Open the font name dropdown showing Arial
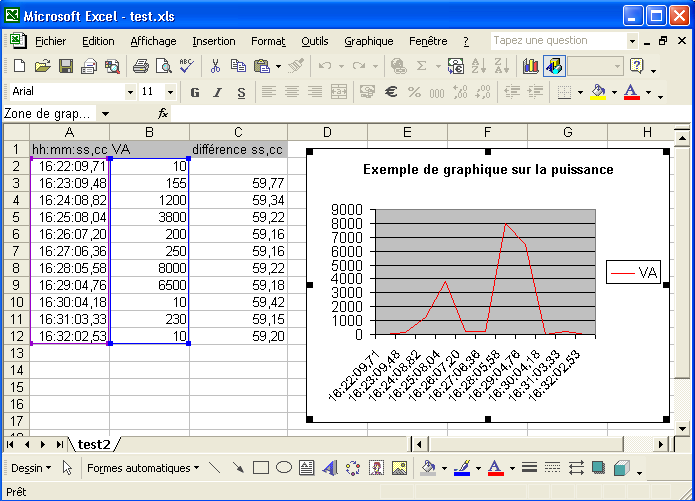 coord(130,92)
